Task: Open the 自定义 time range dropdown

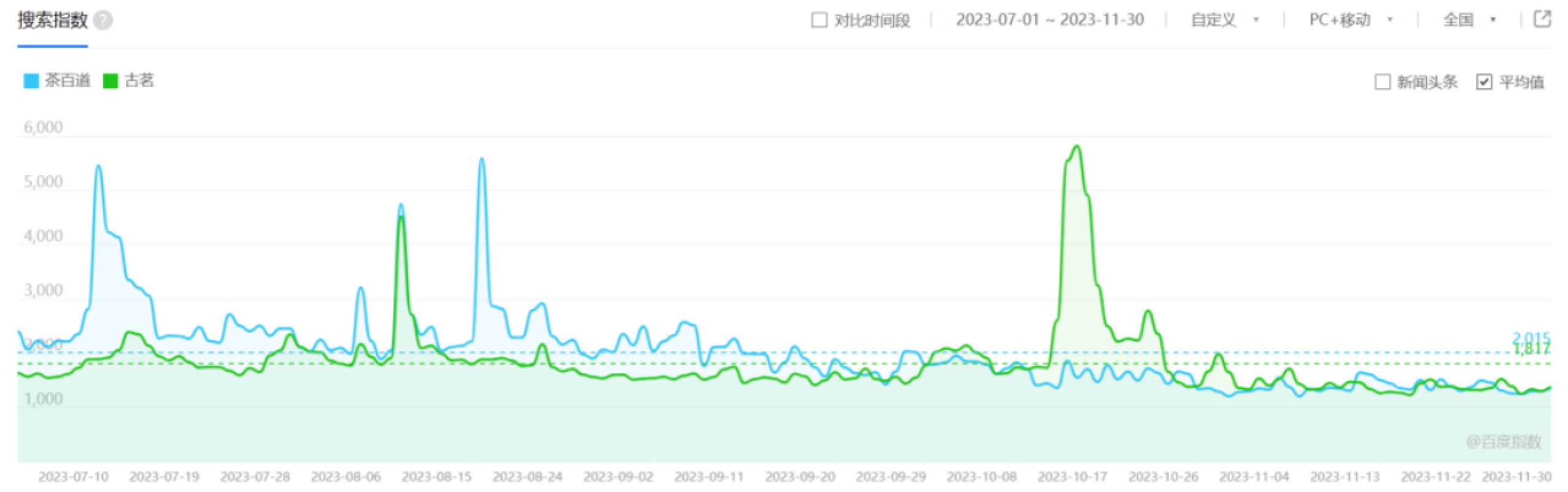Action: pos(1224,20)
